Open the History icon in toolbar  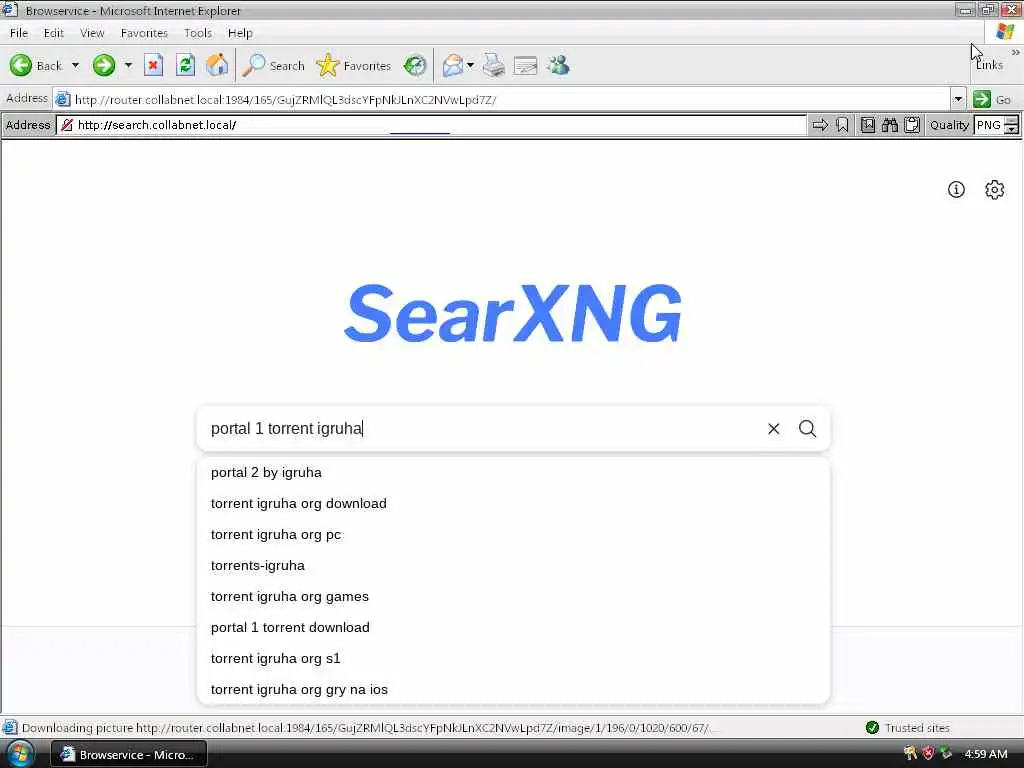[415, 65]
